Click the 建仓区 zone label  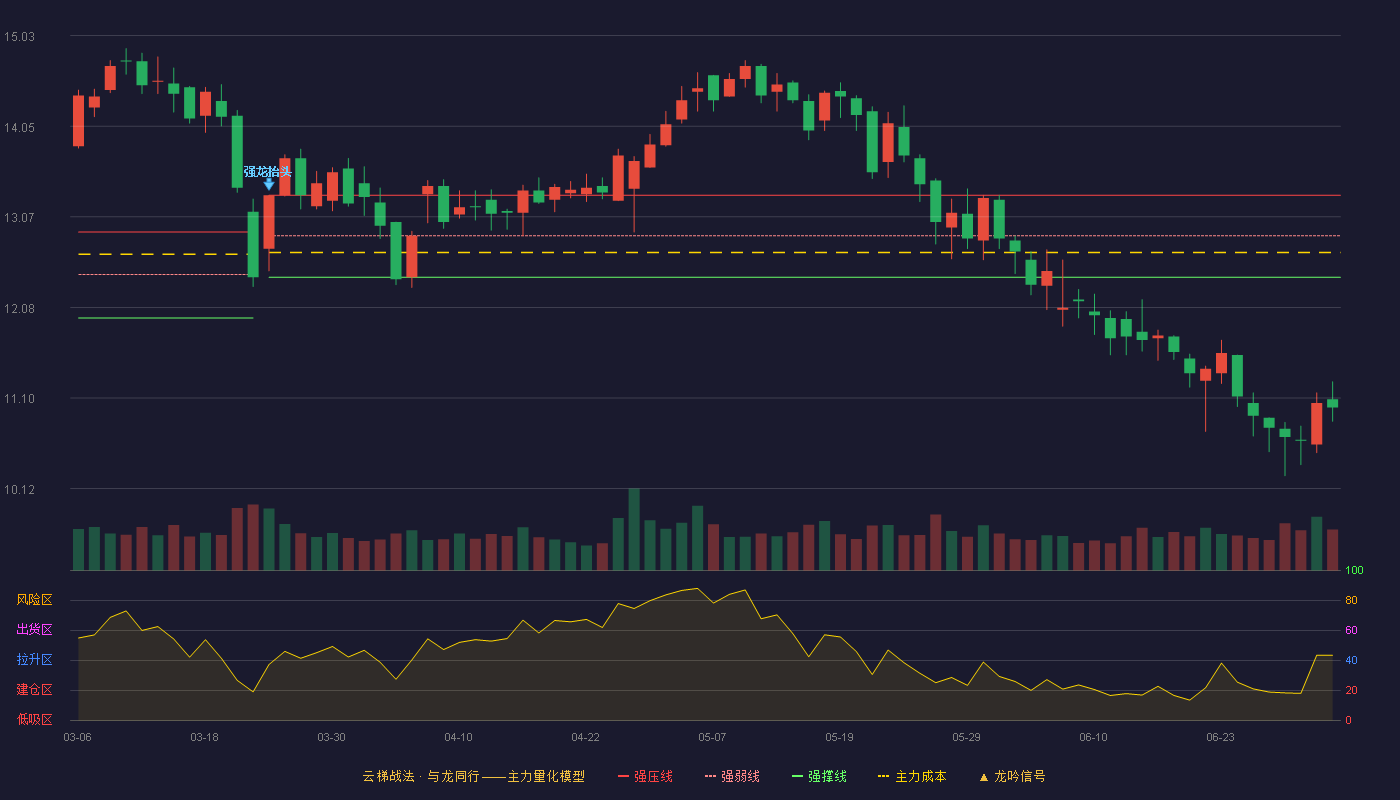pyautogui.click(x=34, y=690)
